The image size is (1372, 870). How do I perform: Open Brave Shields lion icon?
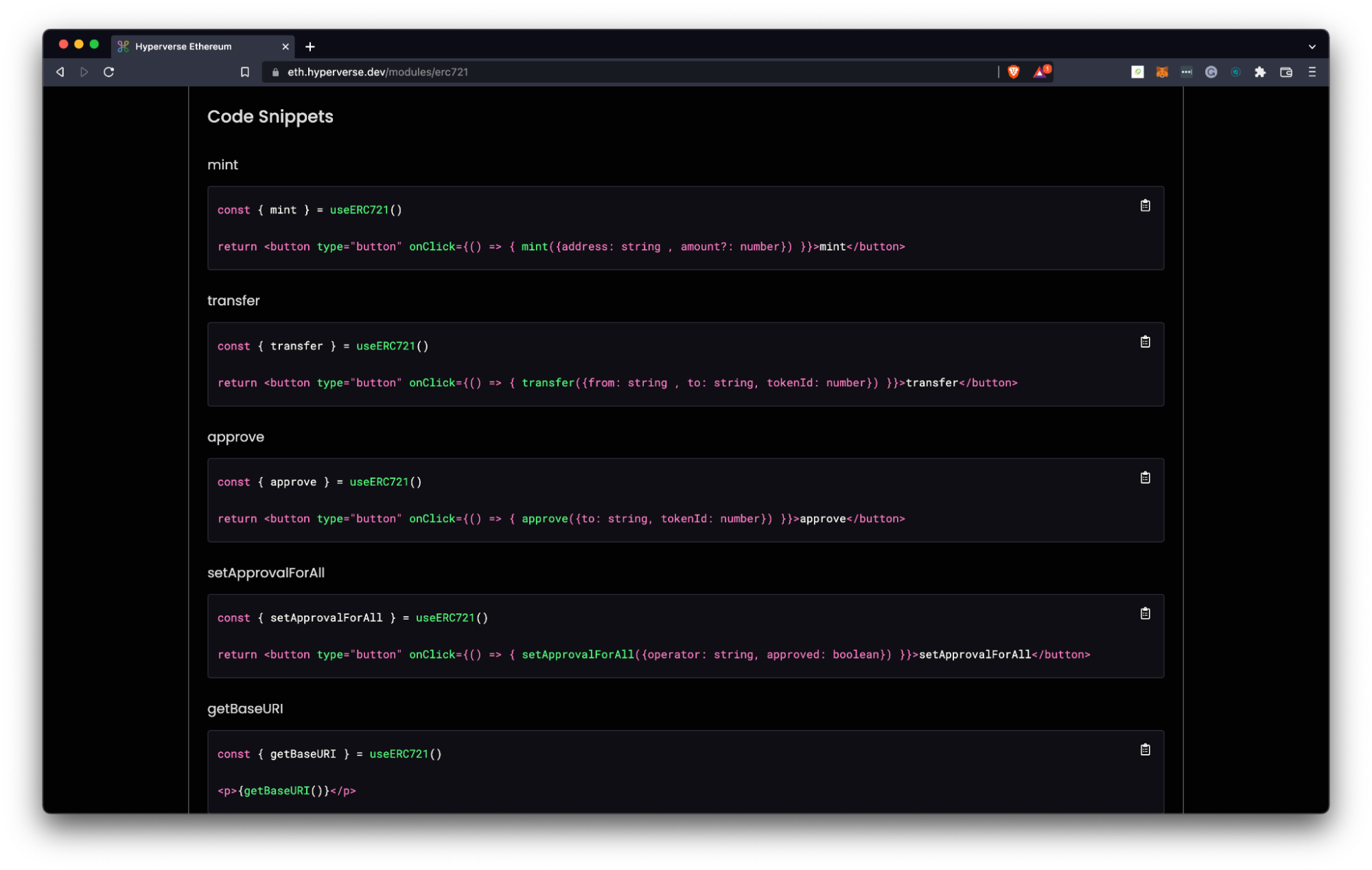pos(1014,72)
